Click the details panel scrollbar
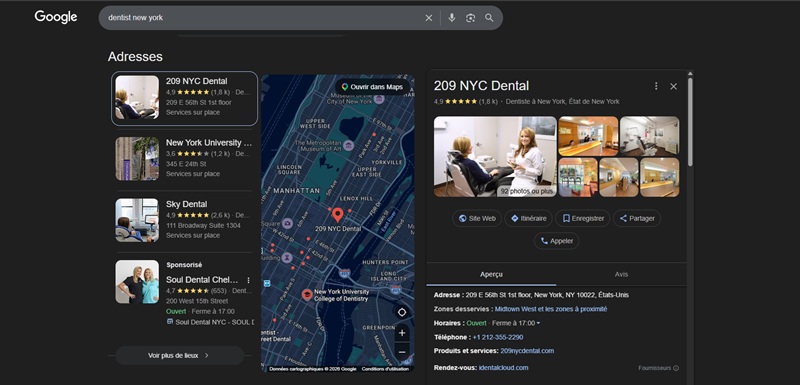800x385 pixels. click(x=690, y=122)
